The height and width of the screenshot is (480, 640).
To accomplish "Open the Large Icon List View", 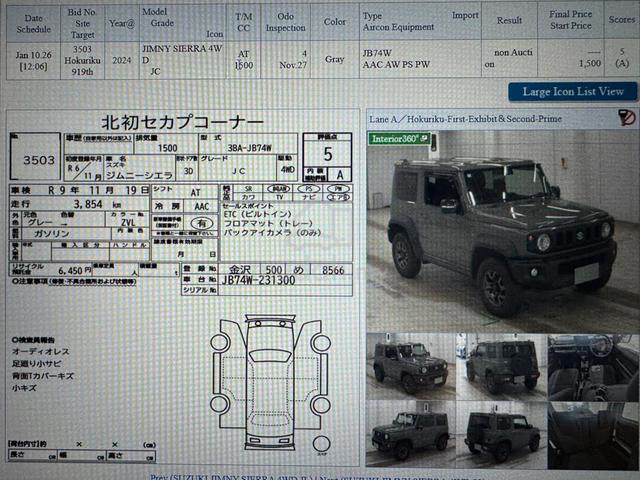I will point(573,91).
